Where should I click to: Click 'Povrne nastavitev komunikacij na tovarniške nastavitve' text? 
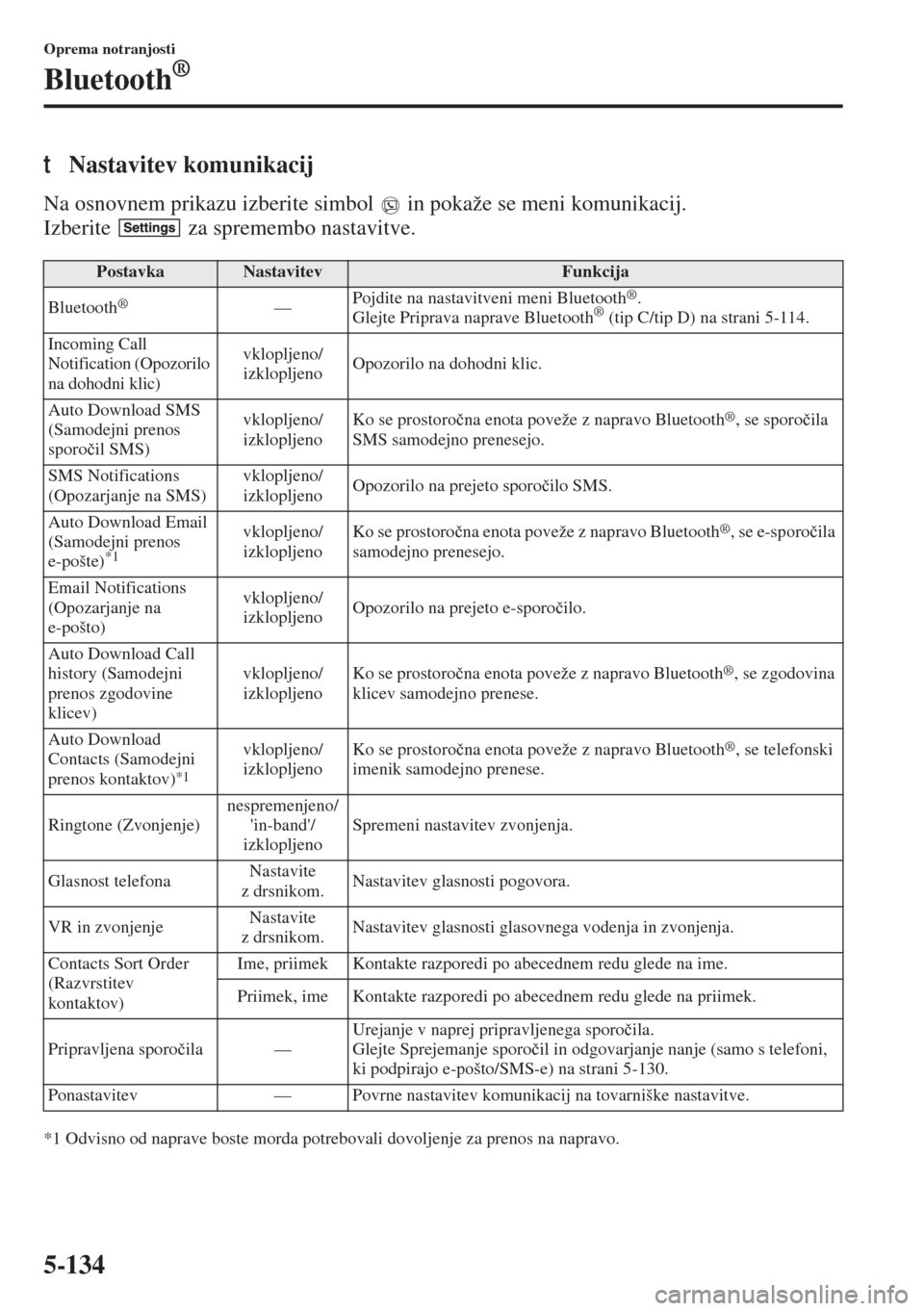coord(550,1096)
